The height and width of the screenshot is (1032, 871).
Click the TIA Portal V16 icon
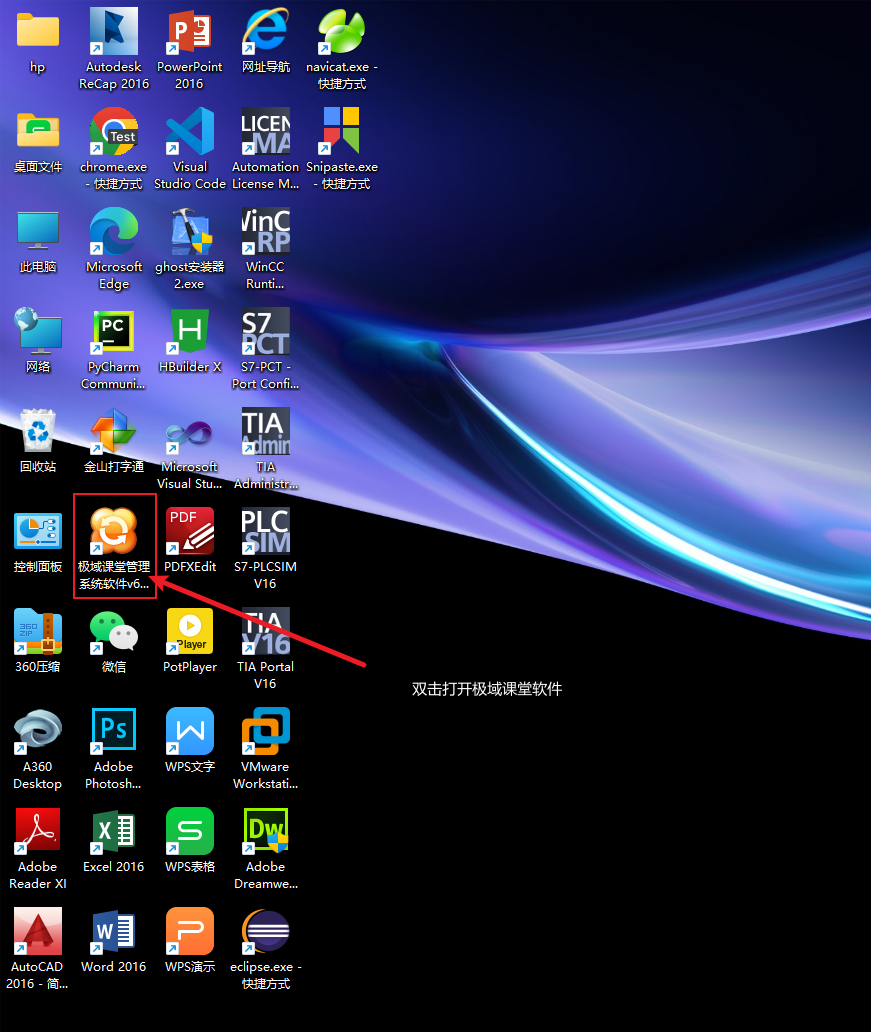[265, 632]
